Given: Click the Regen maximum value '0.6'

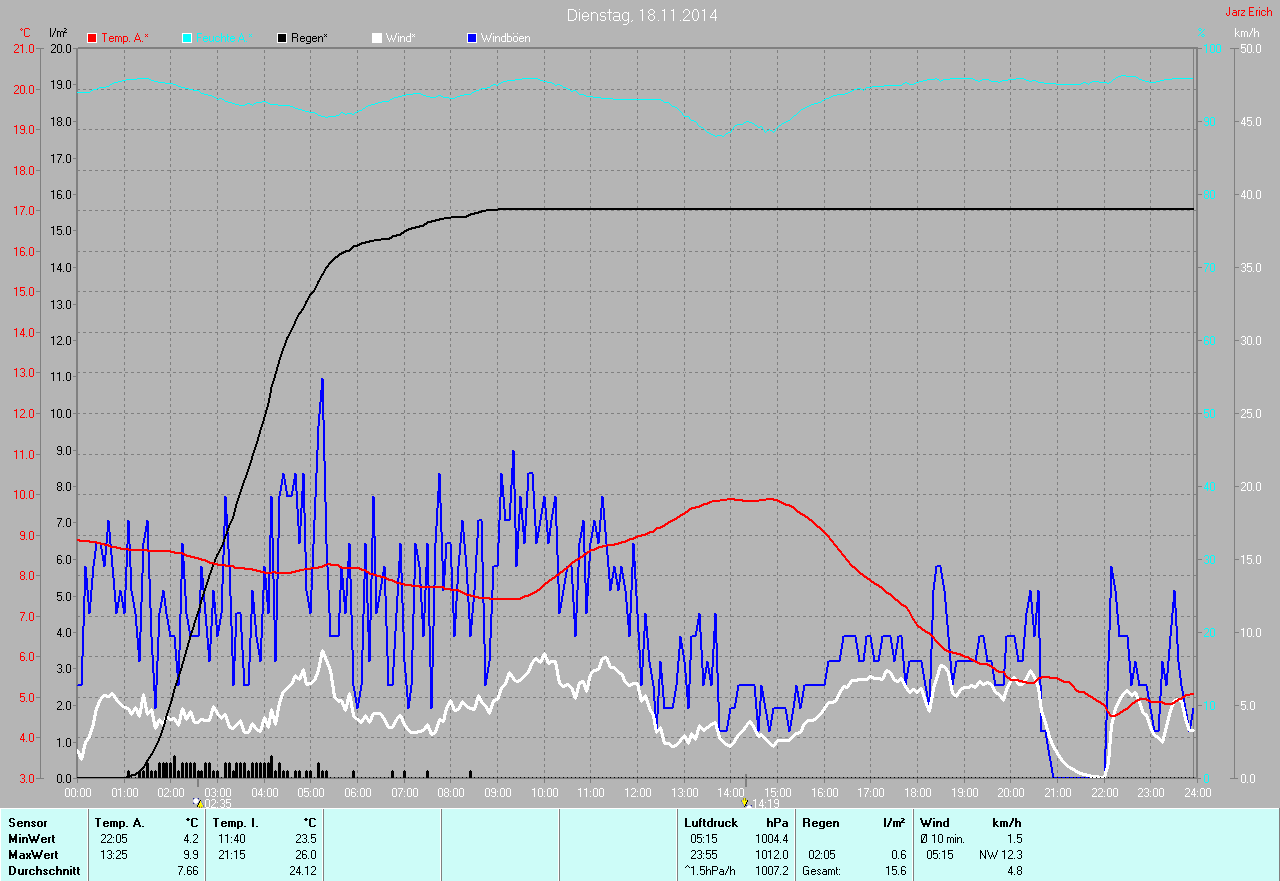Looking at the screenshot, I should click(x=898, y=854).
